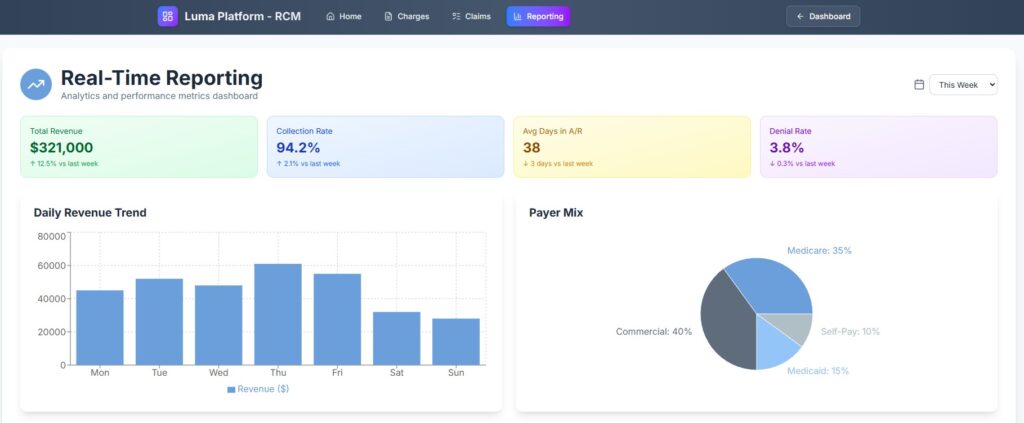The width and height of the screenshot is (1024, 423).
Task: Click the Home house icon
Action: [x=331, y=17]
